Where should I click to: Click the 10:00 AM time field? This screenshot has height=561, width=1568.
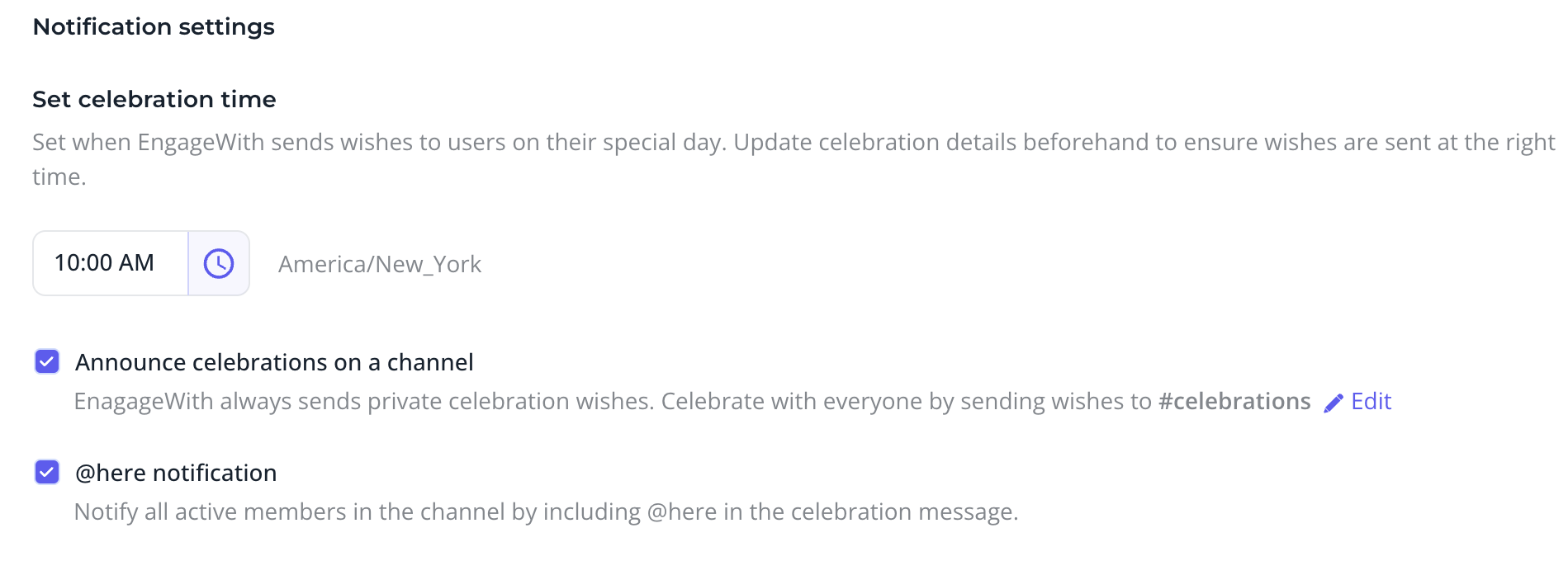click(111, 263)
